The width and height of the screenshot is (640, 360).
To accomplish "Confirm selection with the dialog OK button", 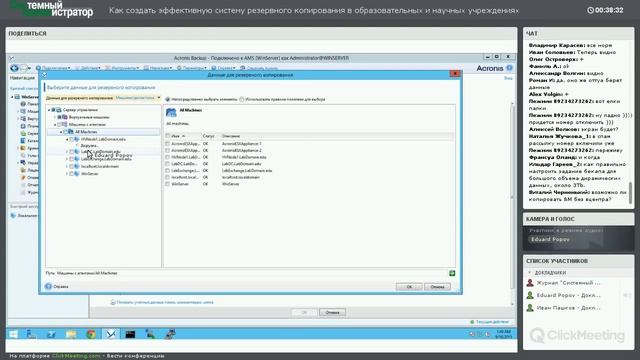I will point(409,287).
